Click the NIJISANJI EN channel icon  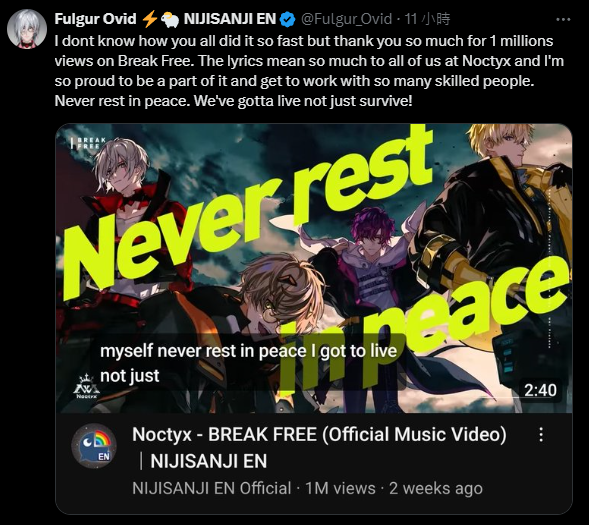(94, 446)
